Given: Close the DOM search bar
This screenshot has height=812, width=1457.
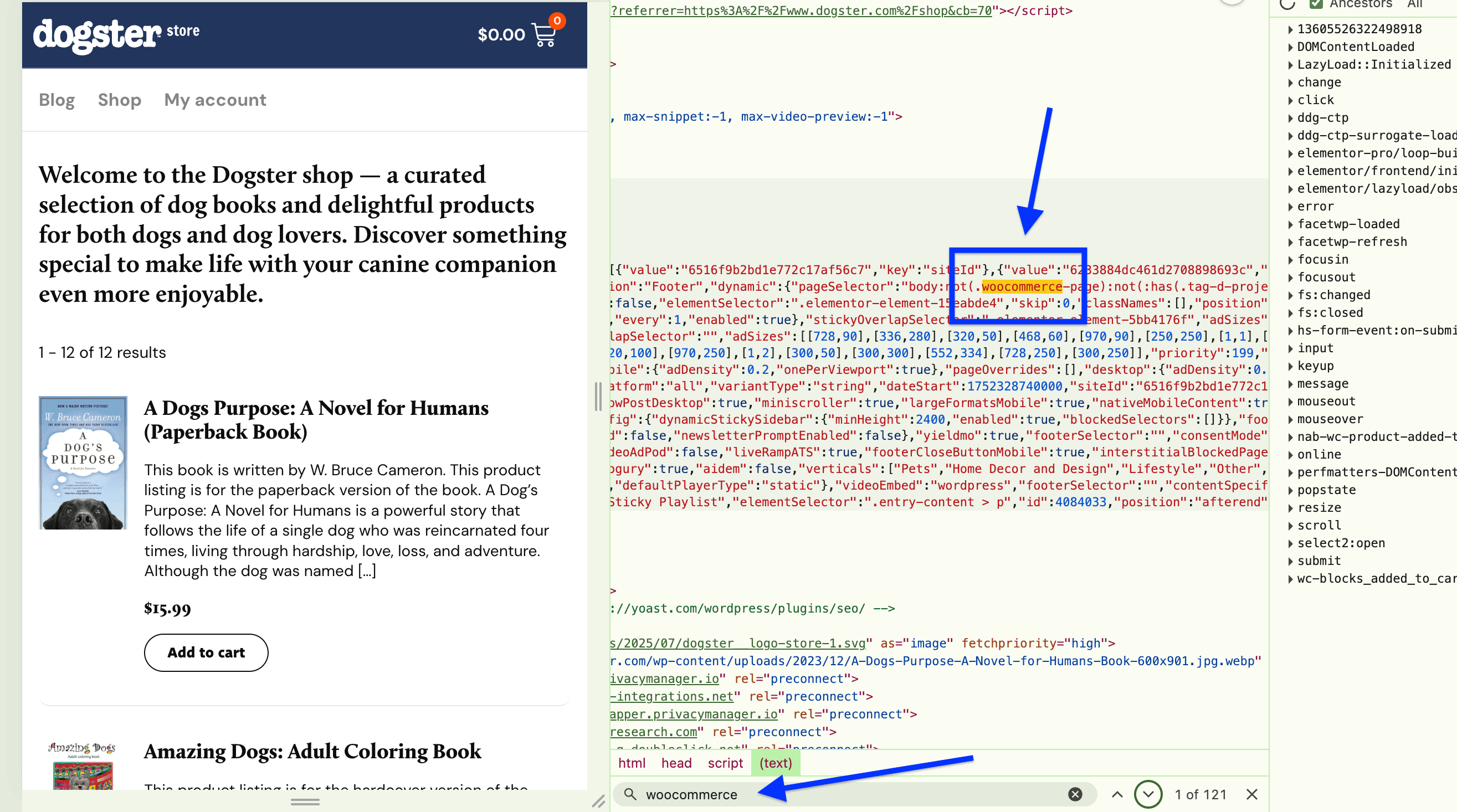Looking at the screenshot, I should click(x=1251, y=794).
